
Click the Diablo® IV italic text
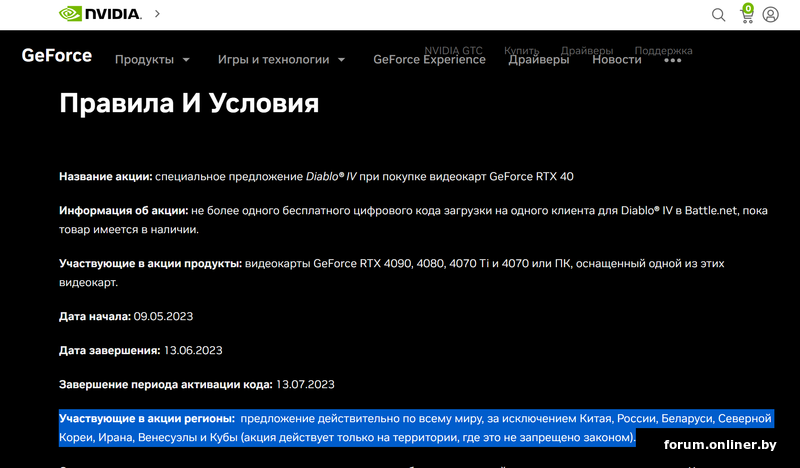tap(331, 177)
